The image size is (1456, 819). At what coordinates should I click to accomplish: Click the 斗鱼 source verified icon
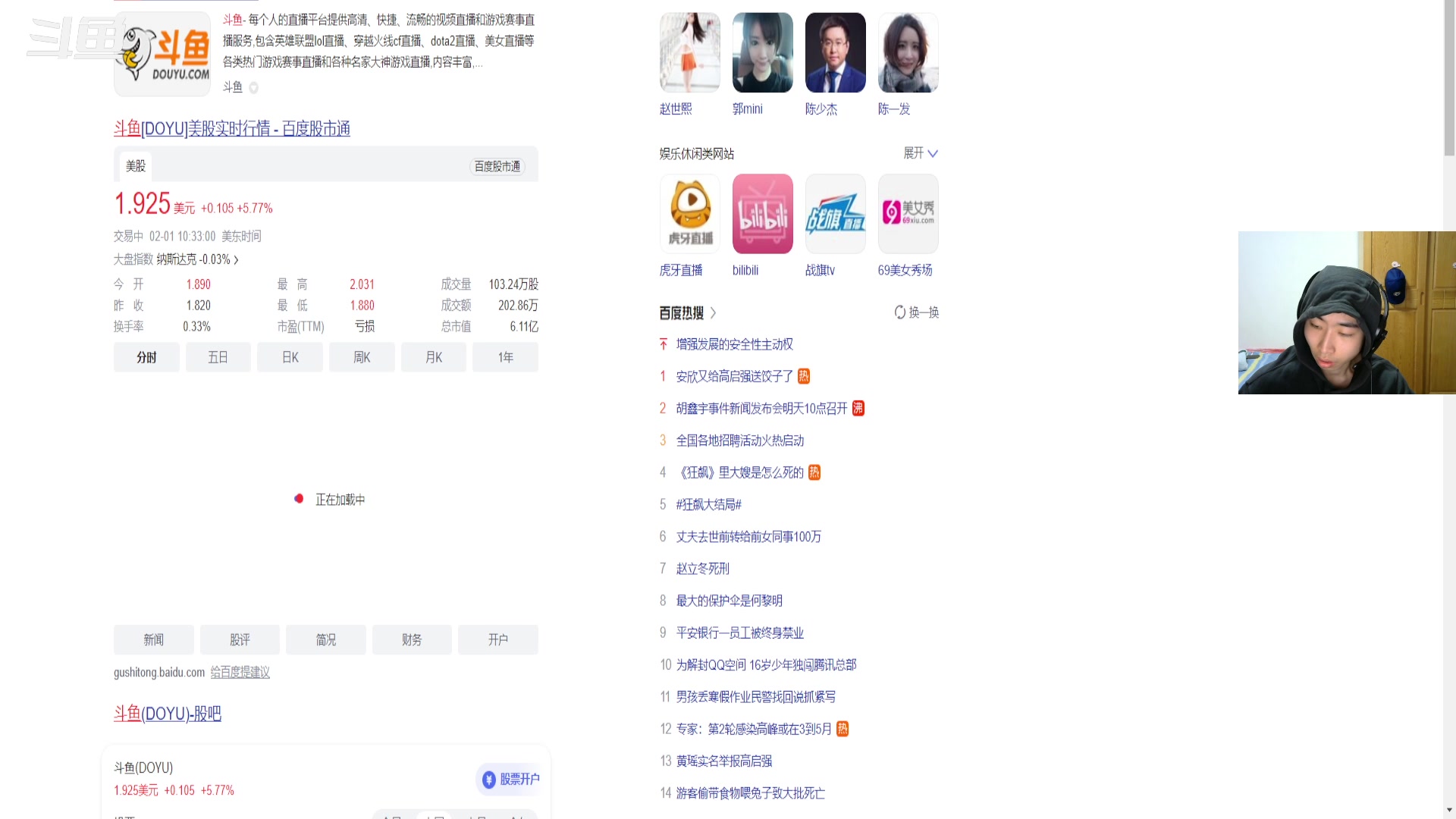pos(253,88)
